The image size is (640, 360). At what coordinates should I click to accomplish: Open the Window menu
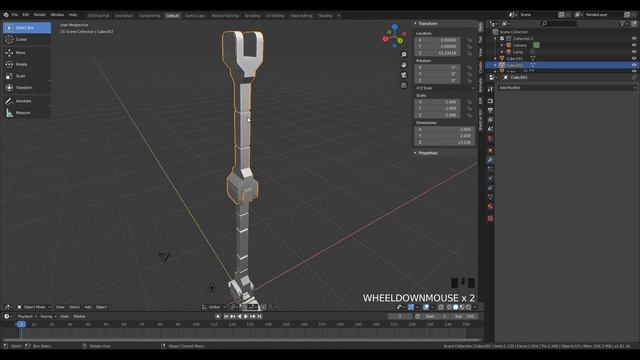[x=57, y=15]
